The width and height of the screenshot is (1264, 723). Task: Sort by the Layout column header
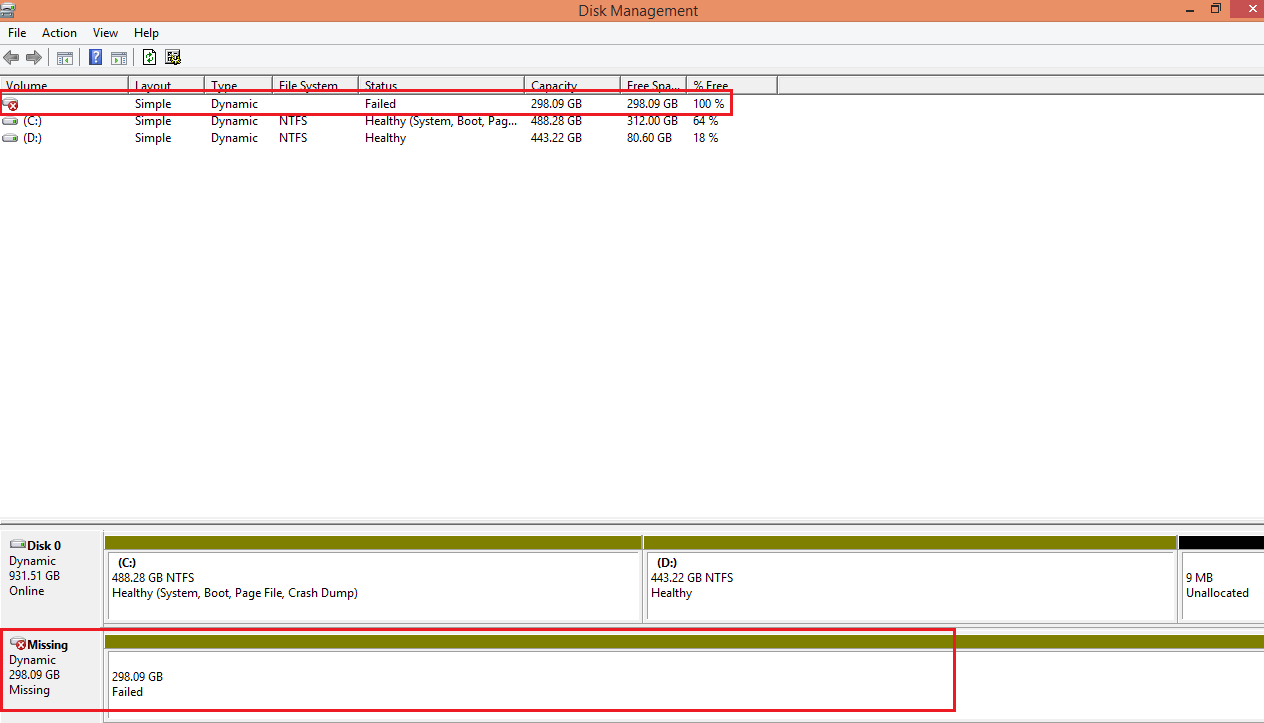click(167, 85)
